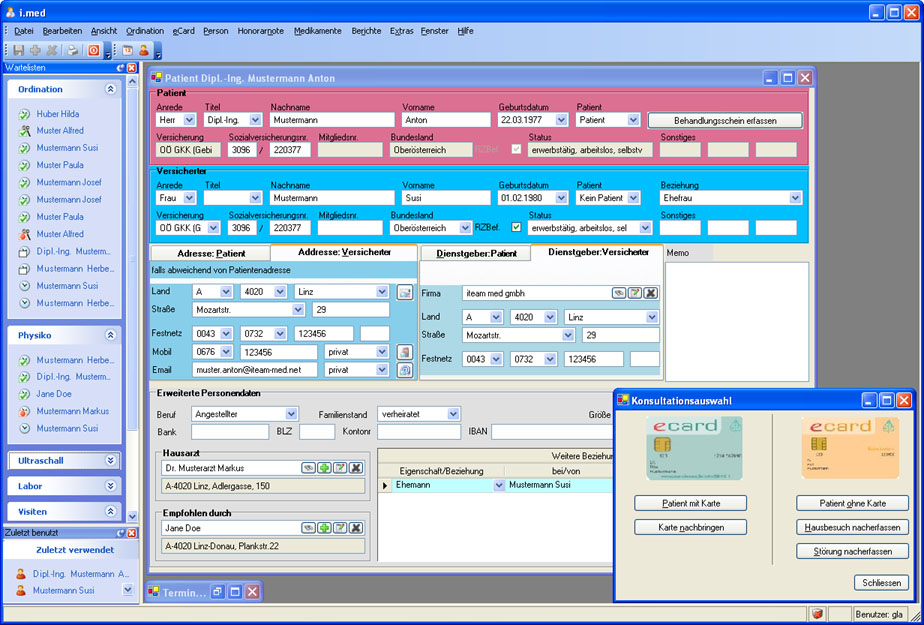This screenshot has height=625, width=924.
Task: Click the delete X icon beside Firma
Action: 650,293
